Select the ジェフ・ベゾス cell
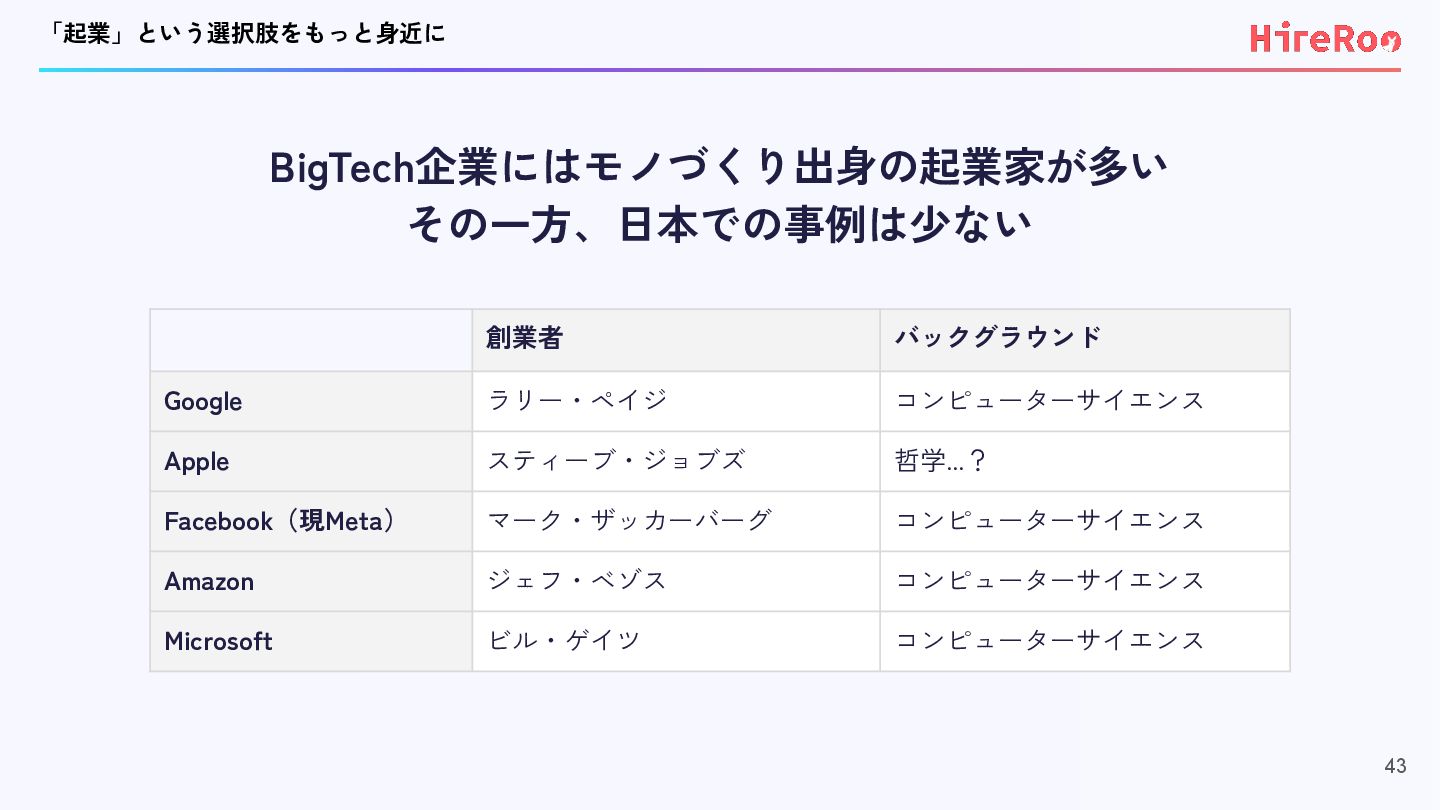This screenshot has height=810, width=1440. pyautogui.click(x=676, y=581)
